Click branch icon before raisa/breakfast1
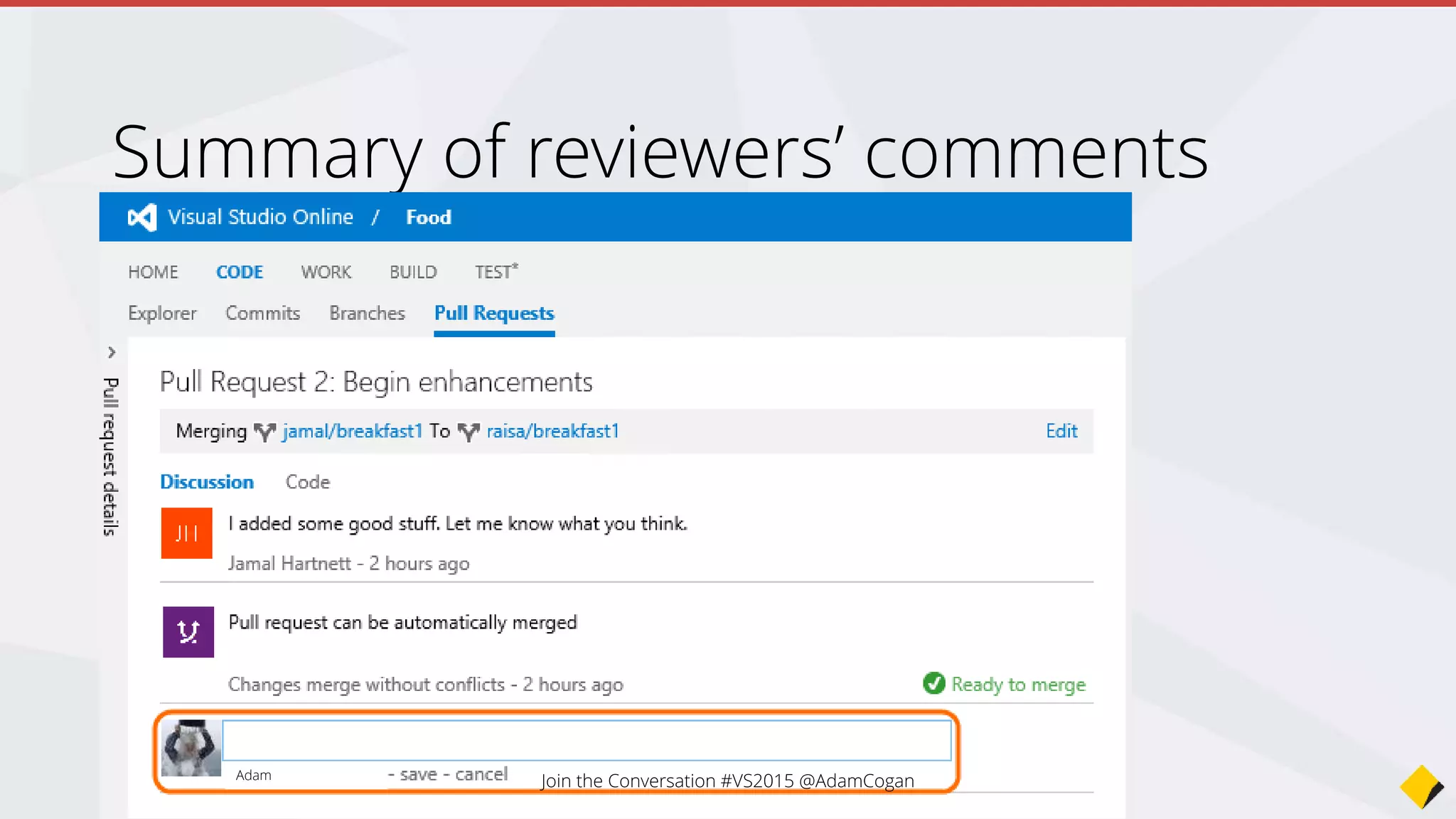 [469, 432]
